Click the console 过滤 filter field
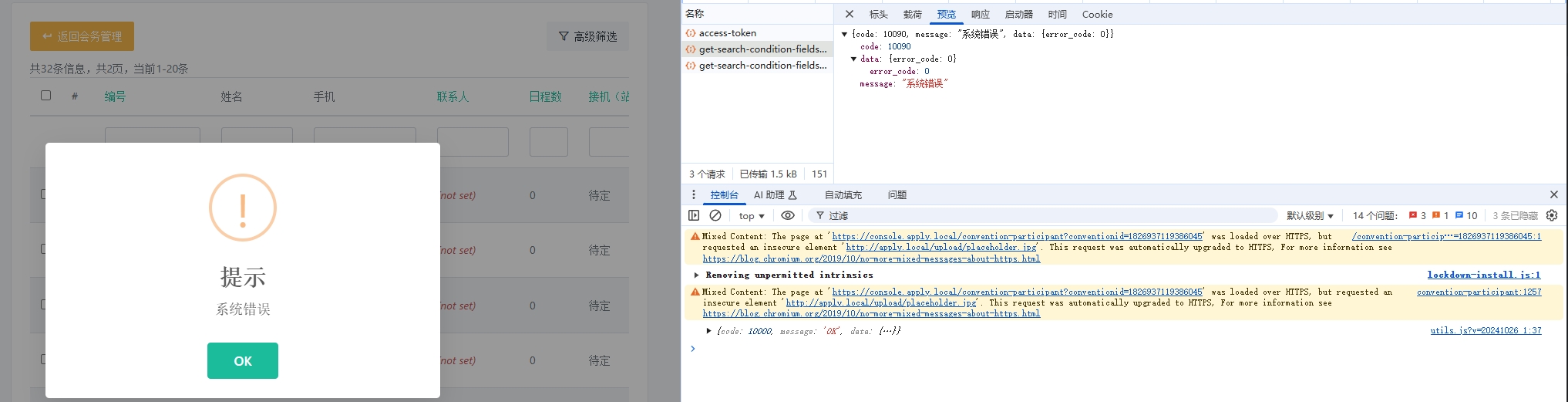Viewport: 1568px width, 402px height. (1041, 216)
